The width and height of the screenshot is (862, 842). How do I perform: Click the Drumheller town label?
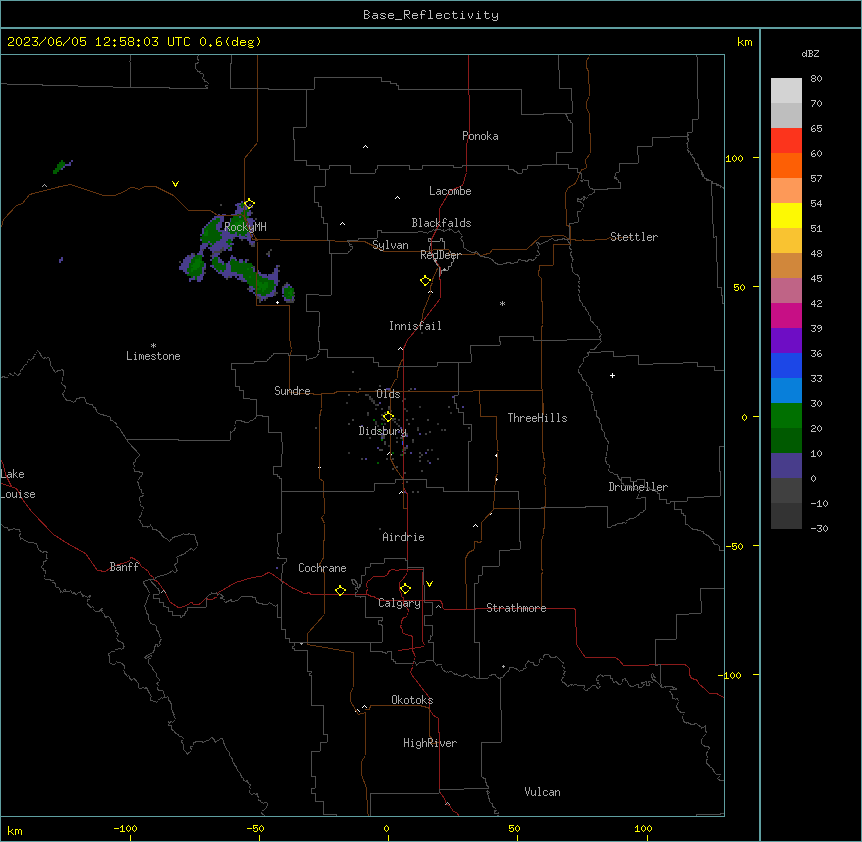pyautogui.click(x=638, y=487)
